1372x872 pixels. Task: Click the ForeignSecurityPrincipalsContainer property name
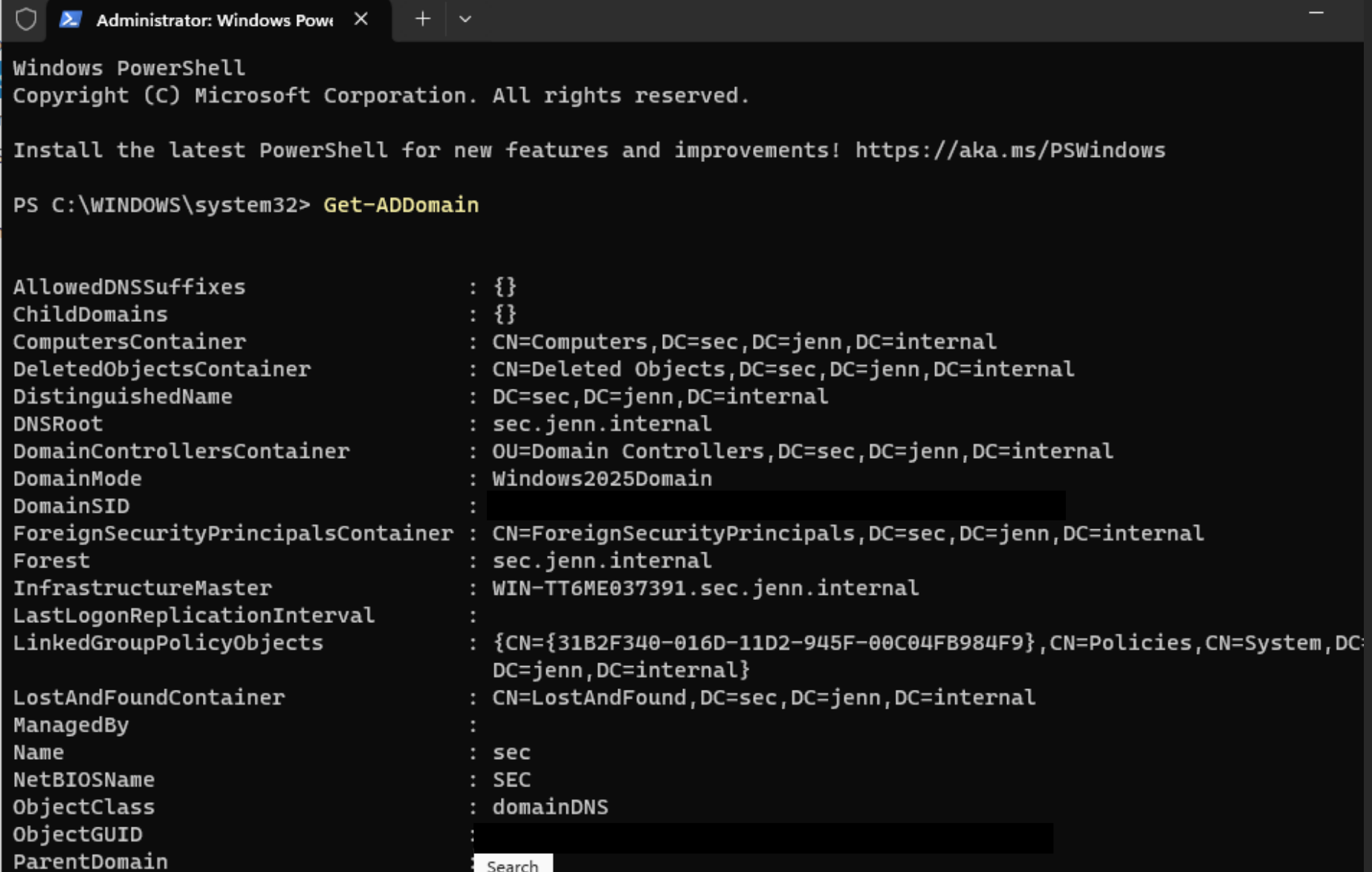pyautogui.click(x=233, y=534)
